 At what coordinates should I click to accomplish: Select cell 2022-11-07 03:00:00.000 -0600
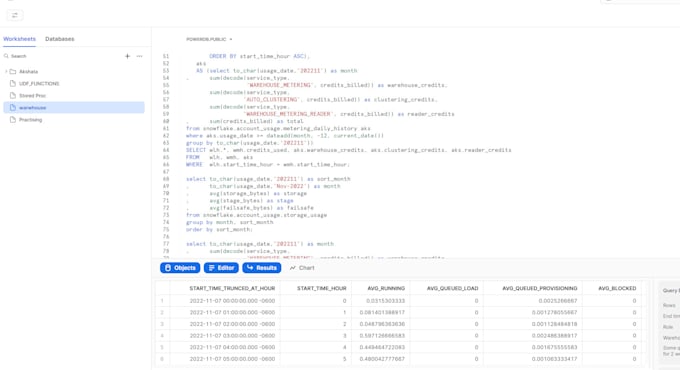pos(232,336)
